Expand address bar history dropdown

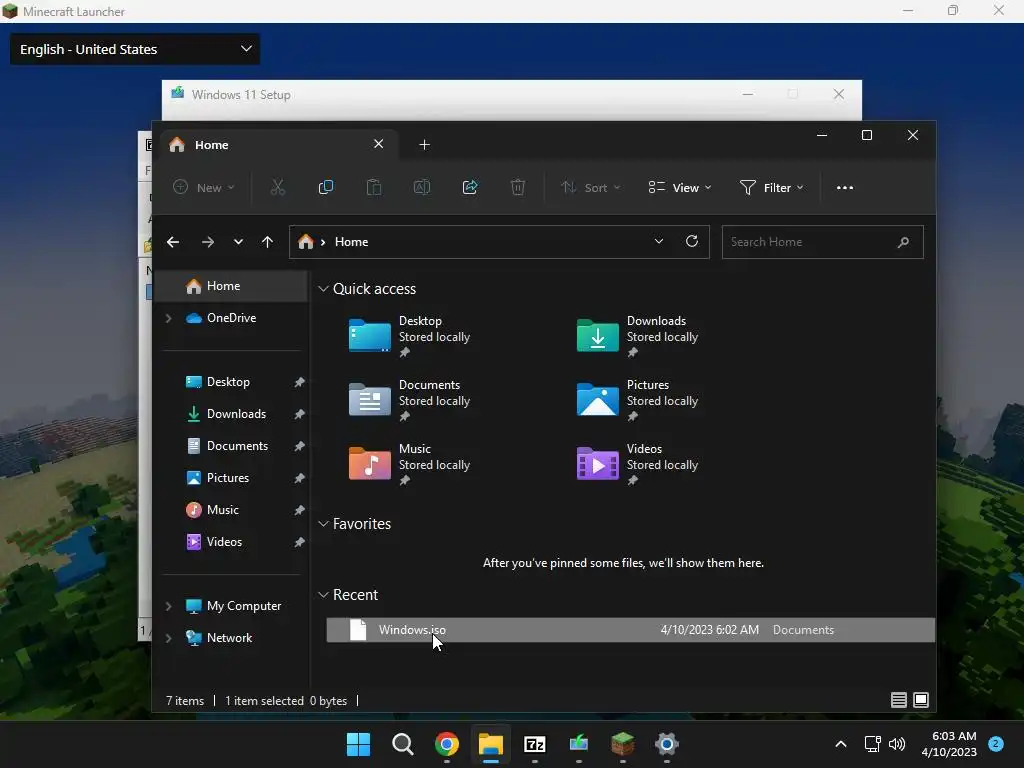click(x=658, y=241)
